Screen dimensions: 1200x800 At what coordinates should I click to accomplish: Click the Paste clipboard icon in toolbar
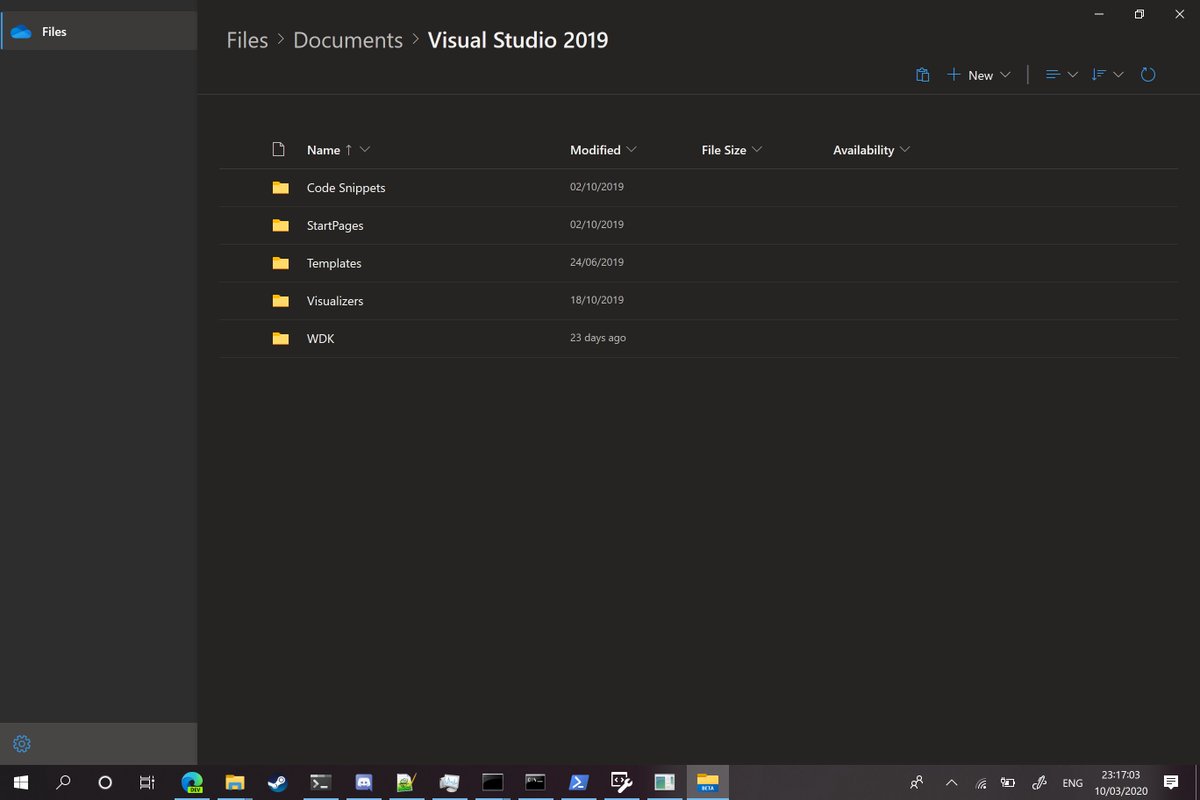(922, 75)
